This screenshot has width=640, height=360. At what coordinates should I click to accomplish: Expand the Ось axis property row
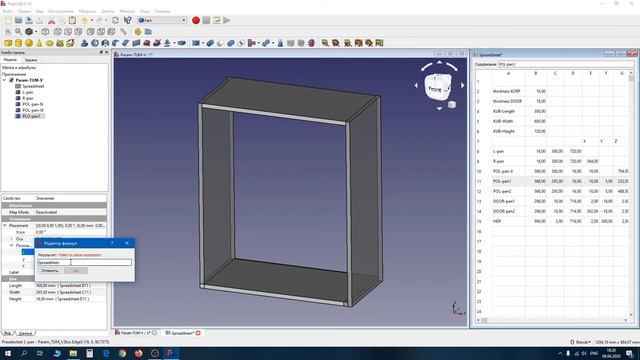click(x=11, y=239)
